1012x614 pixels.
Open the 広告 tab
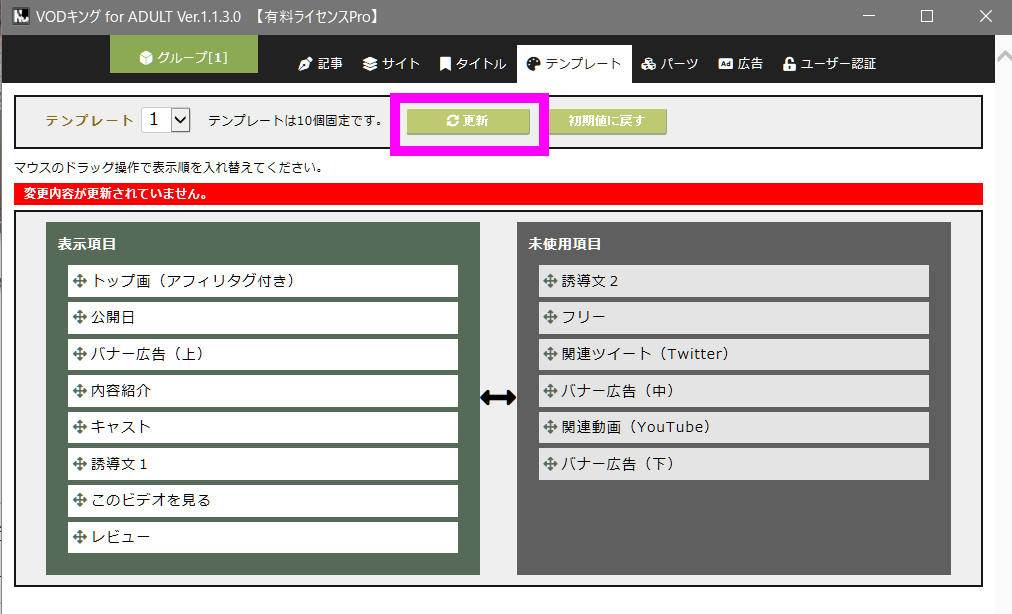[x=740, y=64]
